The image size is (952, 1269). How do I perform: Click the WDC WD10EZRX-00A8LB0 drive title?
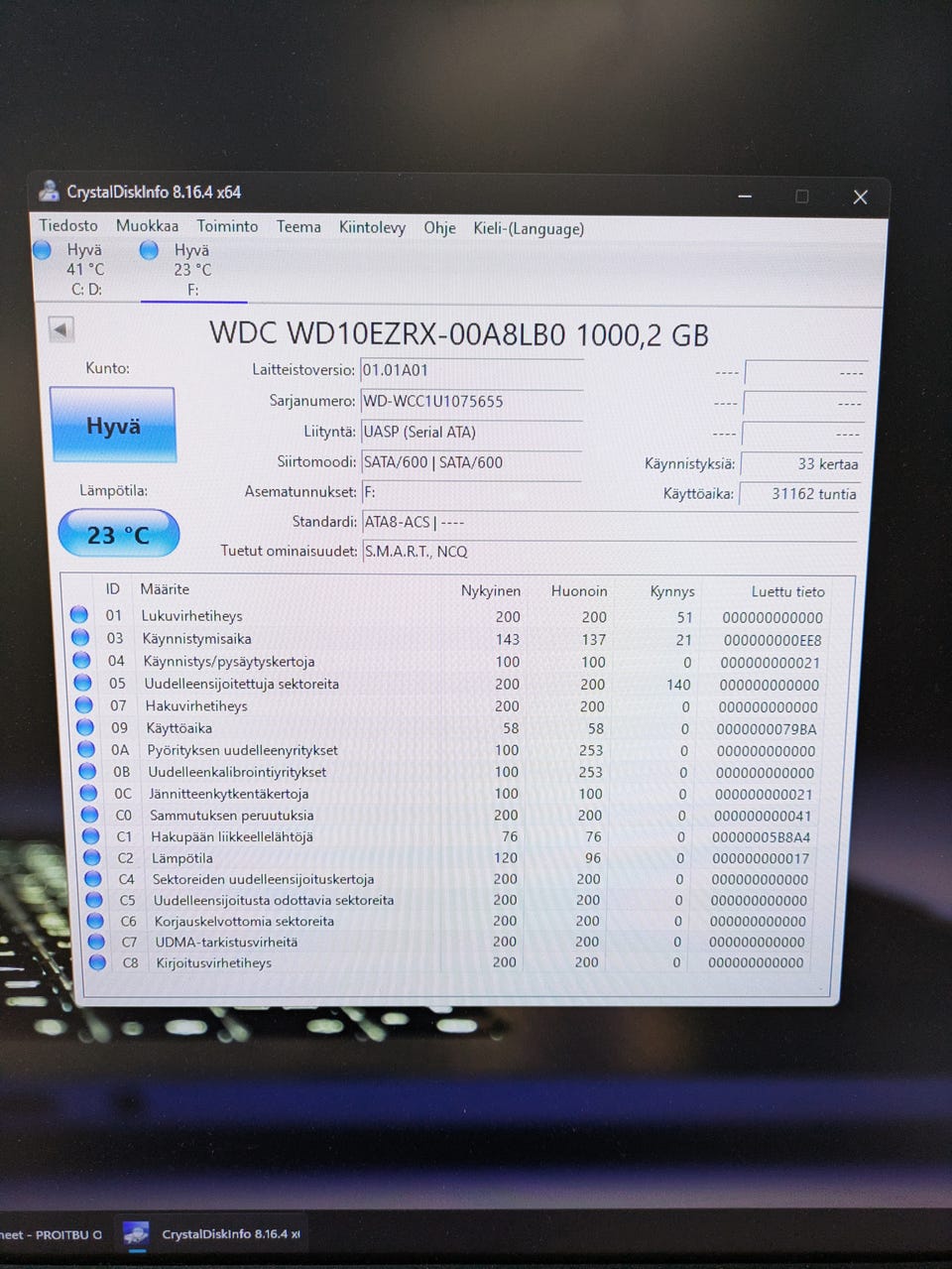459,333
